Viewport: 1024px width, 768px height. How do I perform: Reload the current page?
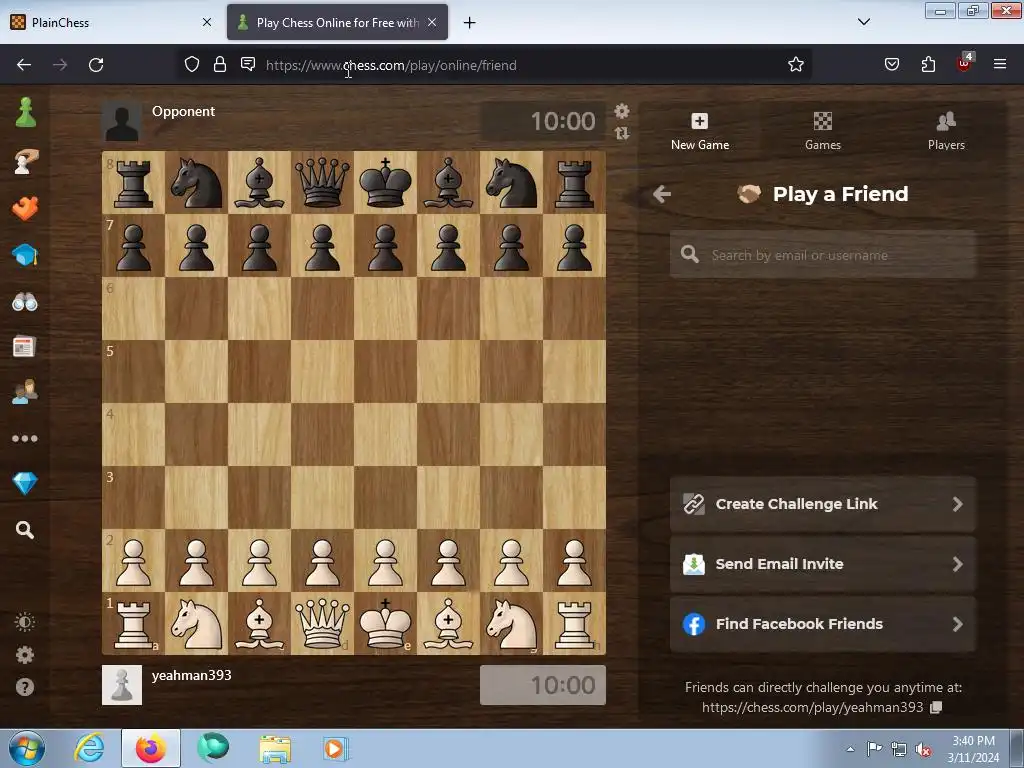[x=96, y=65]
